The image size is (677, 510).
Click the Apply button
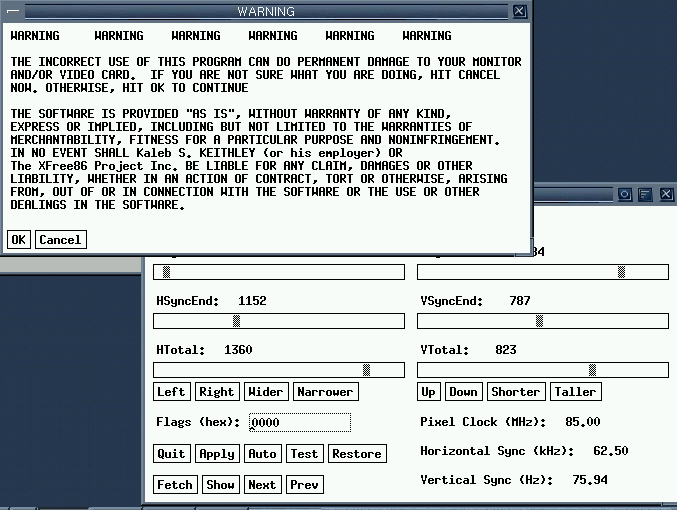[x=217, y=454]
